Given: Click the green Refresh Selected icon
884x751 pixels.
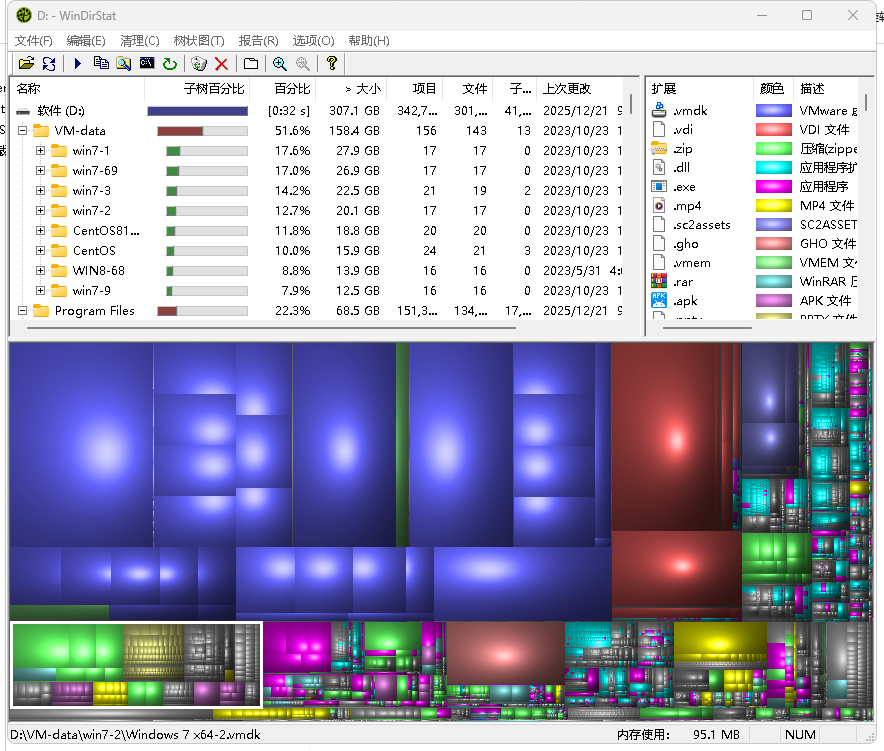Looking at the screenshot, I should pyautogui.click(x=170, y=64).
